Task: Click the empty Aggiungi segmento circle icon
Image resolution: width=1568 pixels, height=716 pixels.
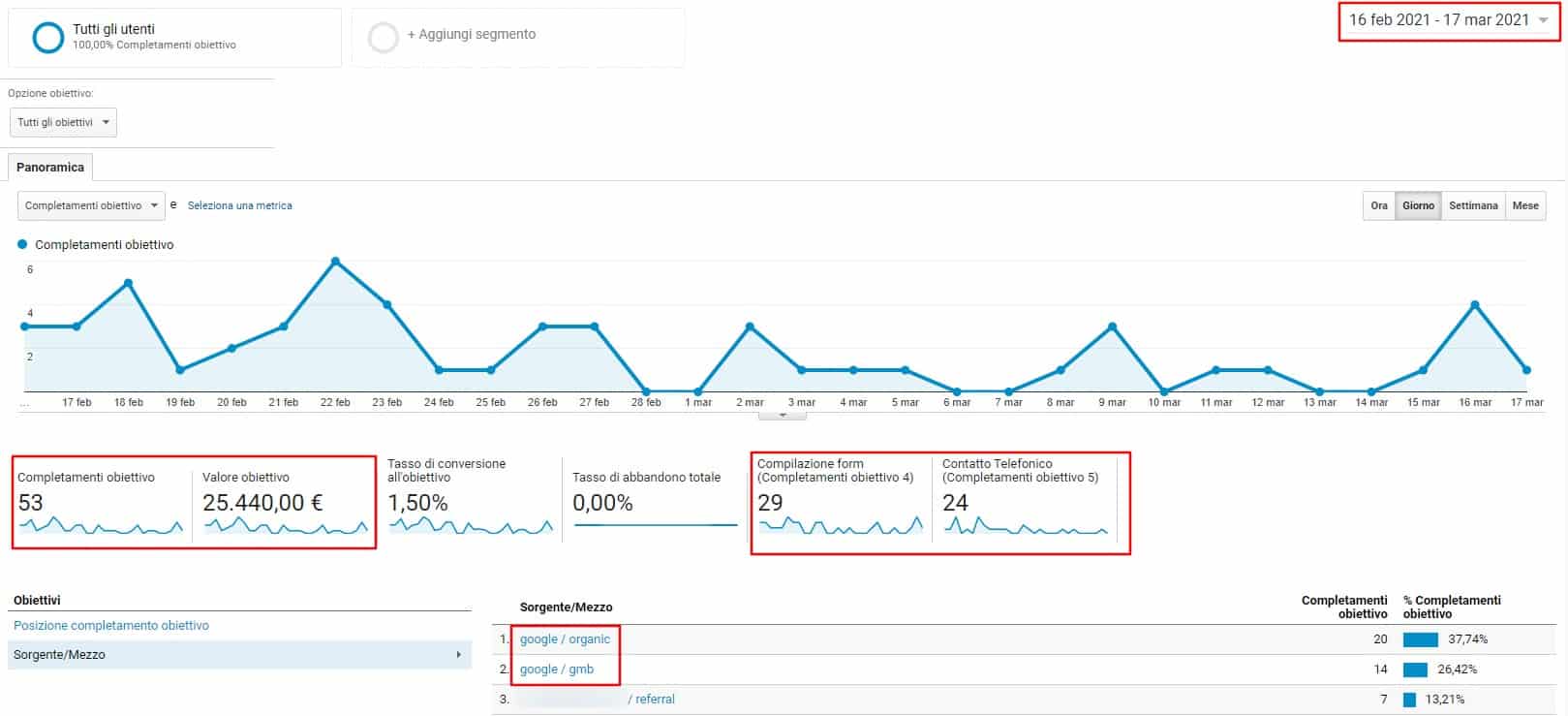Action: tap(384, 37)
